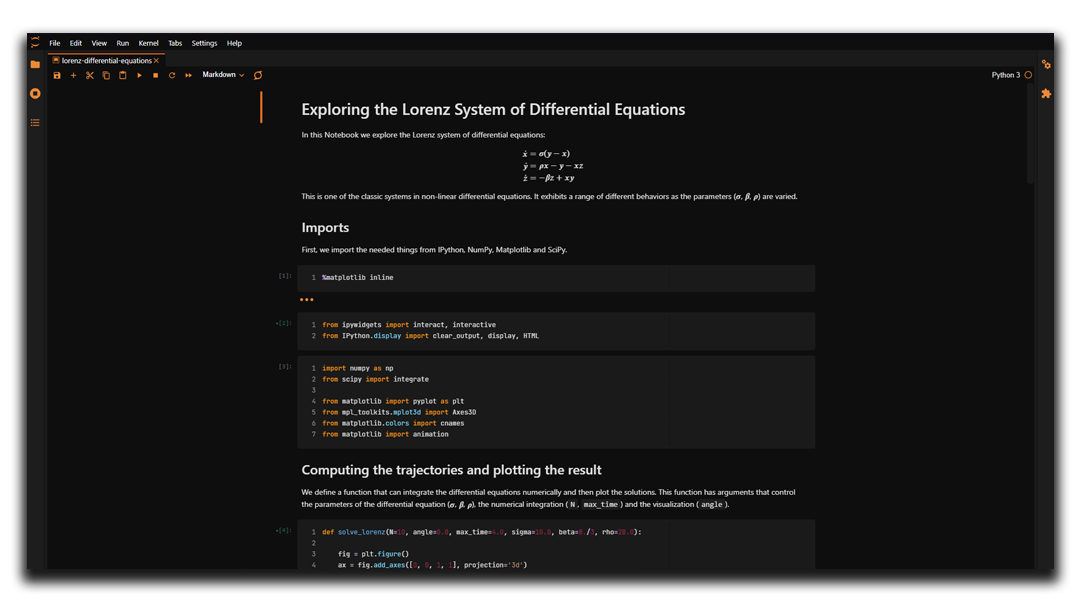
Task: Open the Run menu
Action: tap(123, 43)
